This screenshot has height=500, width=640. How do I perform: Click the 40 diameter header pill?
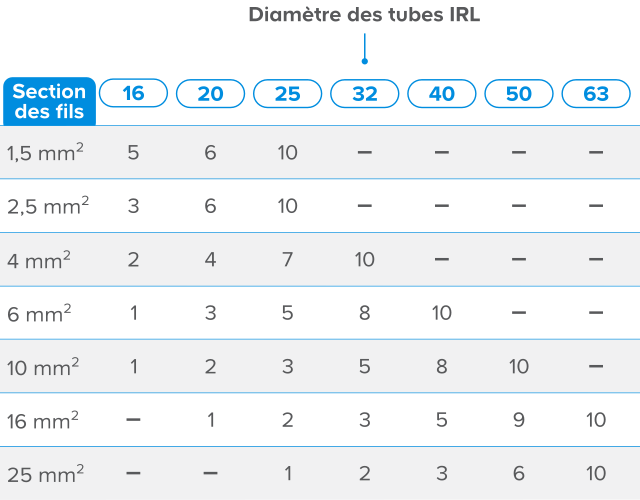(x=441, y=94)
